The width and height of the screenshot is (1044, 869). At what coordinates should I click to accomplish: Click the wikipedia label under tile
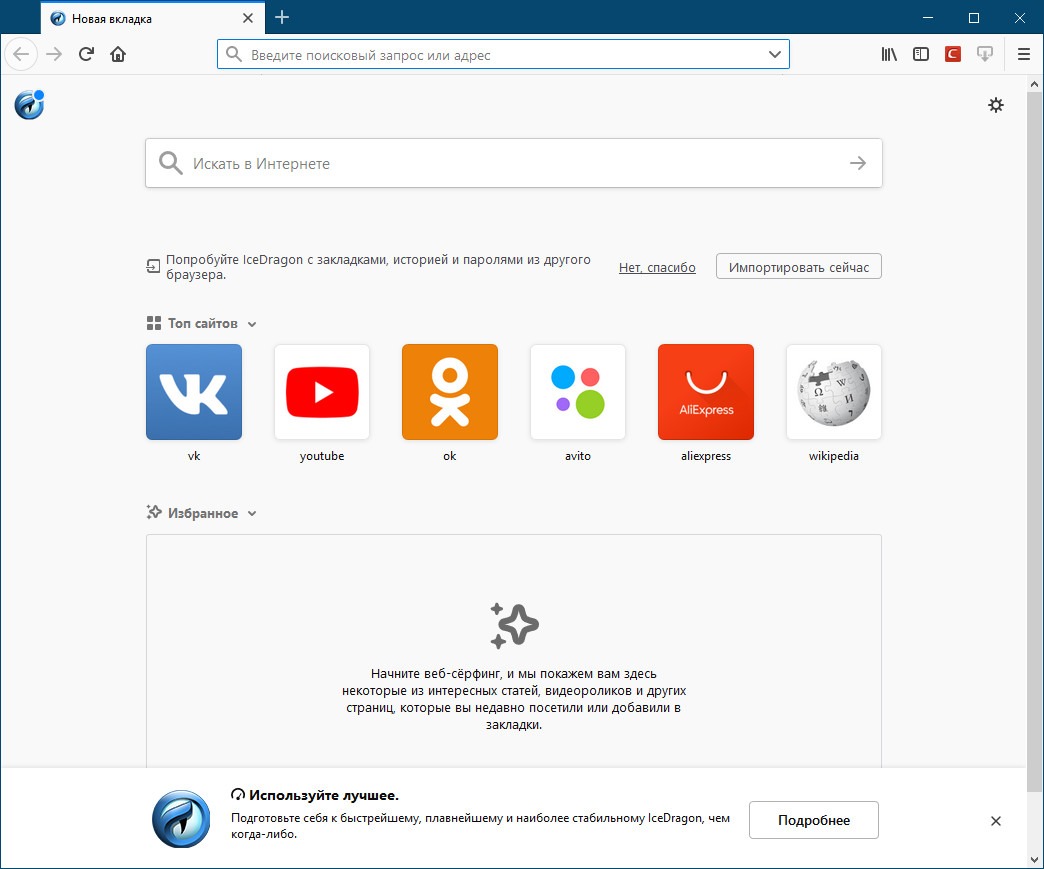coord(834,456)
